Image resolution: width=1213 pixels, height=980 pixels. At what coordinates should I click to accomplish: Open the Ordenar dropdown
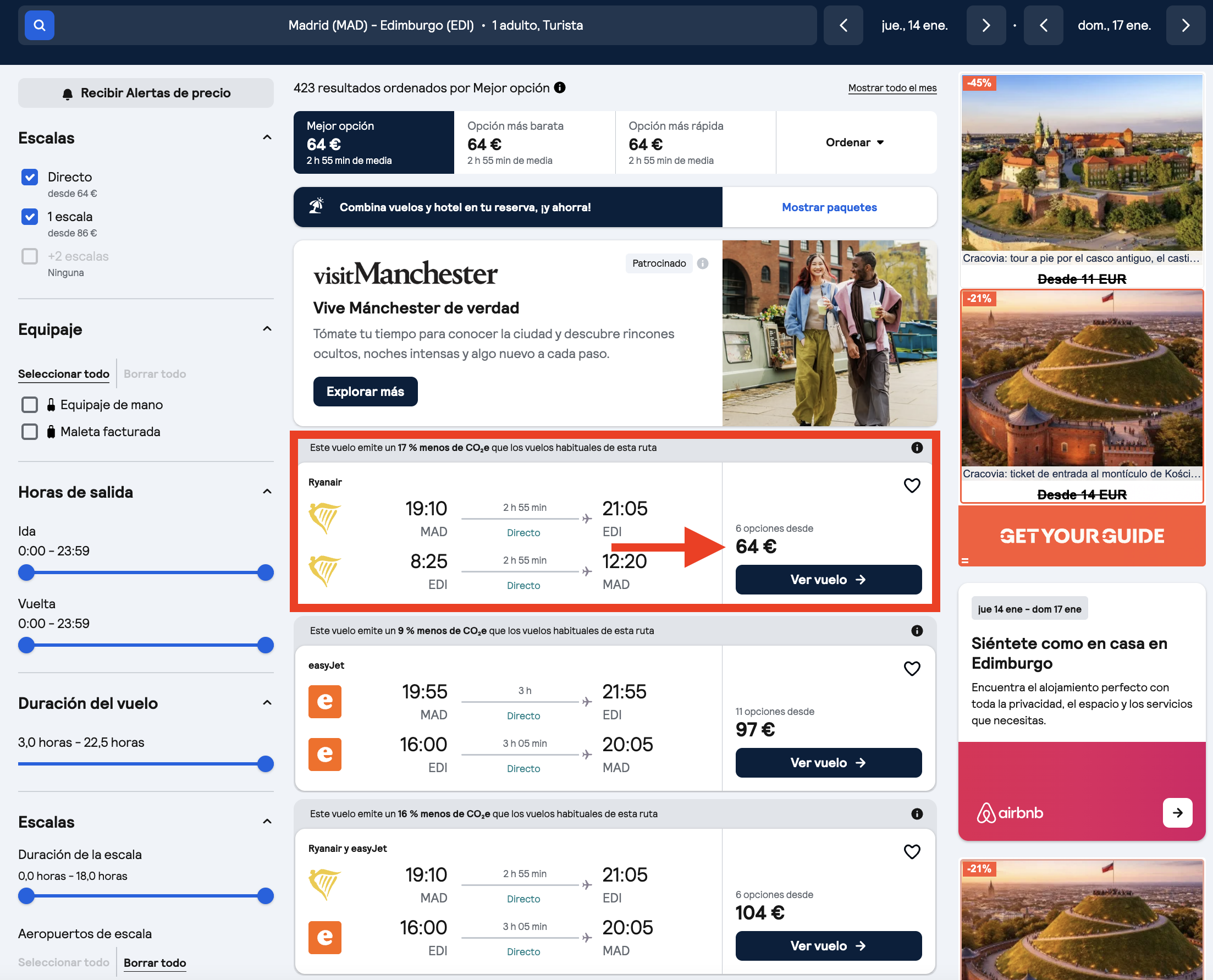(855, 142)
